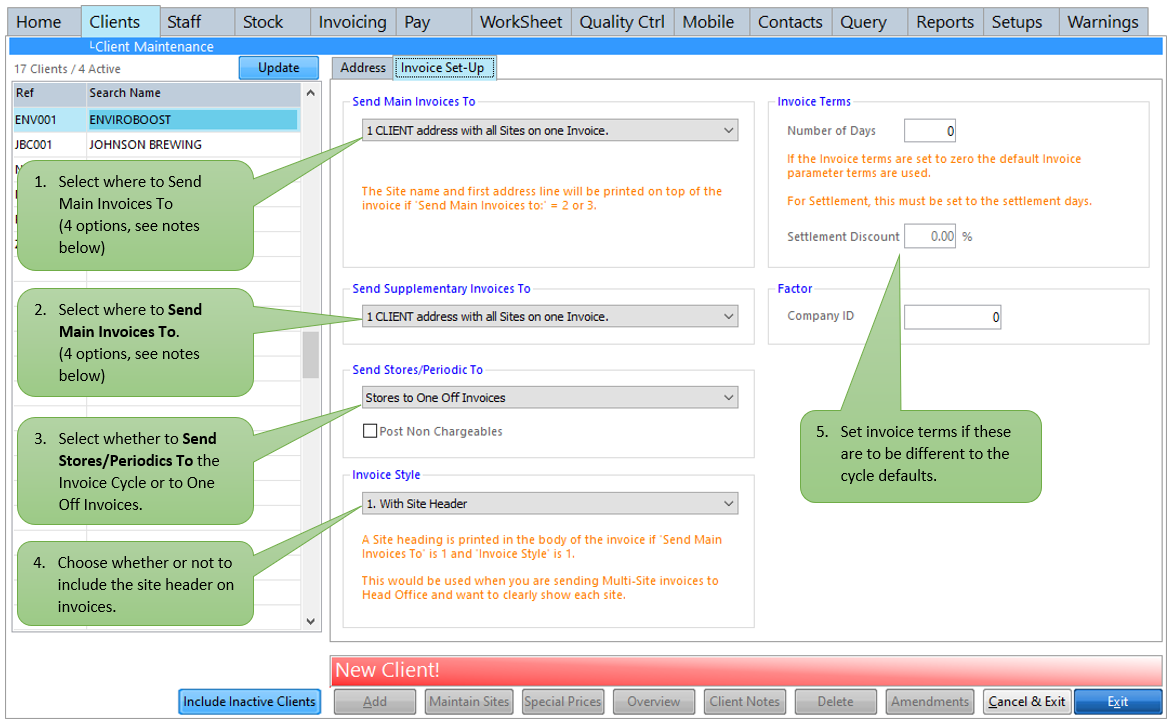
Task: Open the Invoicing menu
Action: (352, 21)
